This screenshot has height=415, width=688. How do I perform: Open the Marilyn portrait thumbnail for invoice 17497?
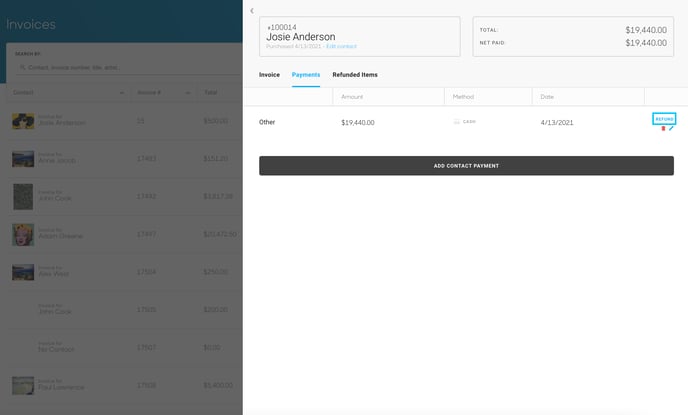(23, 235)
